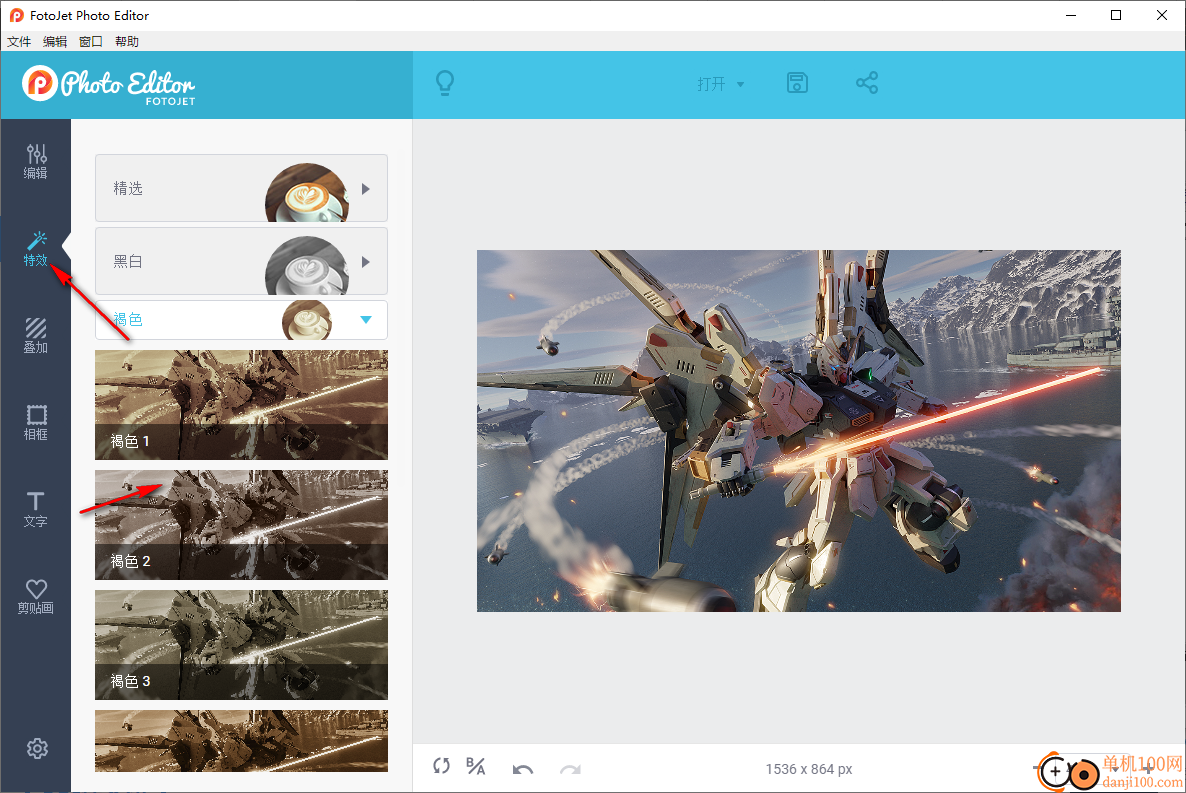
Task: Open the 叠加 (Overlay) panel
Action: (x=36, y=335)
